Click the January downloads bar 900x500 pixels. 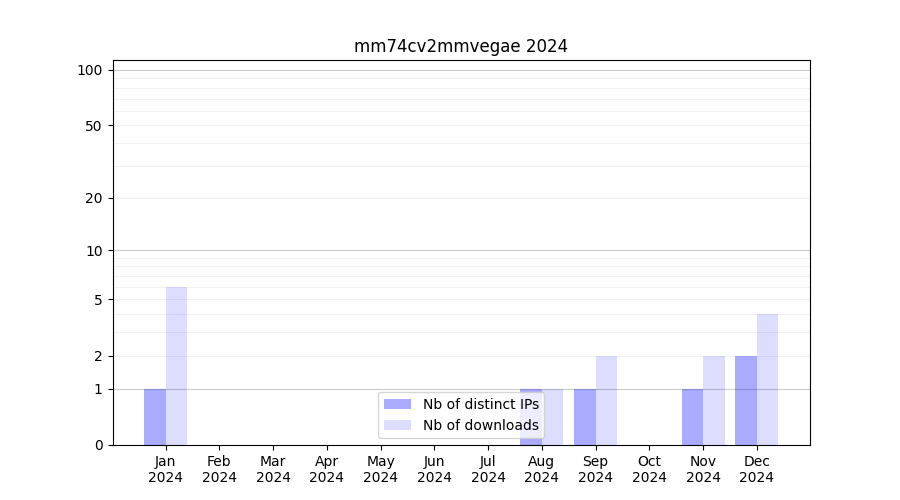point(176,366)
